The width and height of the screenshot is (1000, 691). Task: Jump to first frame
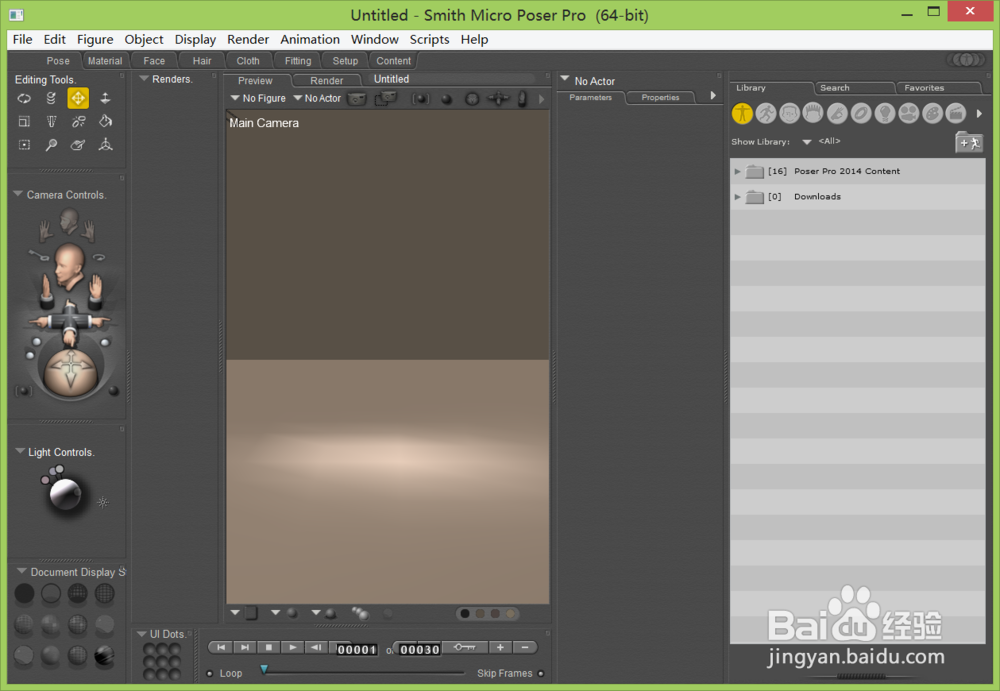tap(221, 648)
